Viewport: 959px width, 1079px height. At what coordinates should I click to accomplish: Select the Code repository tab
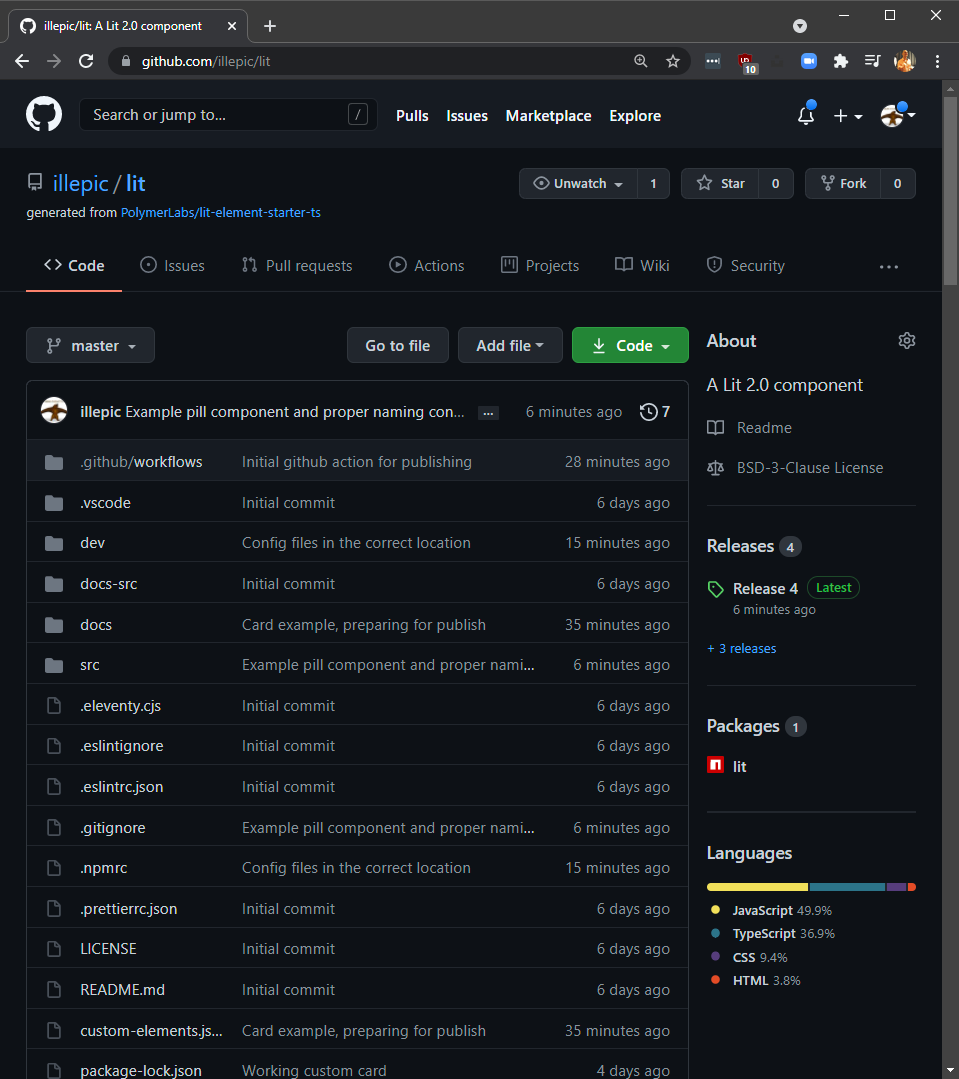click(74, 266)
